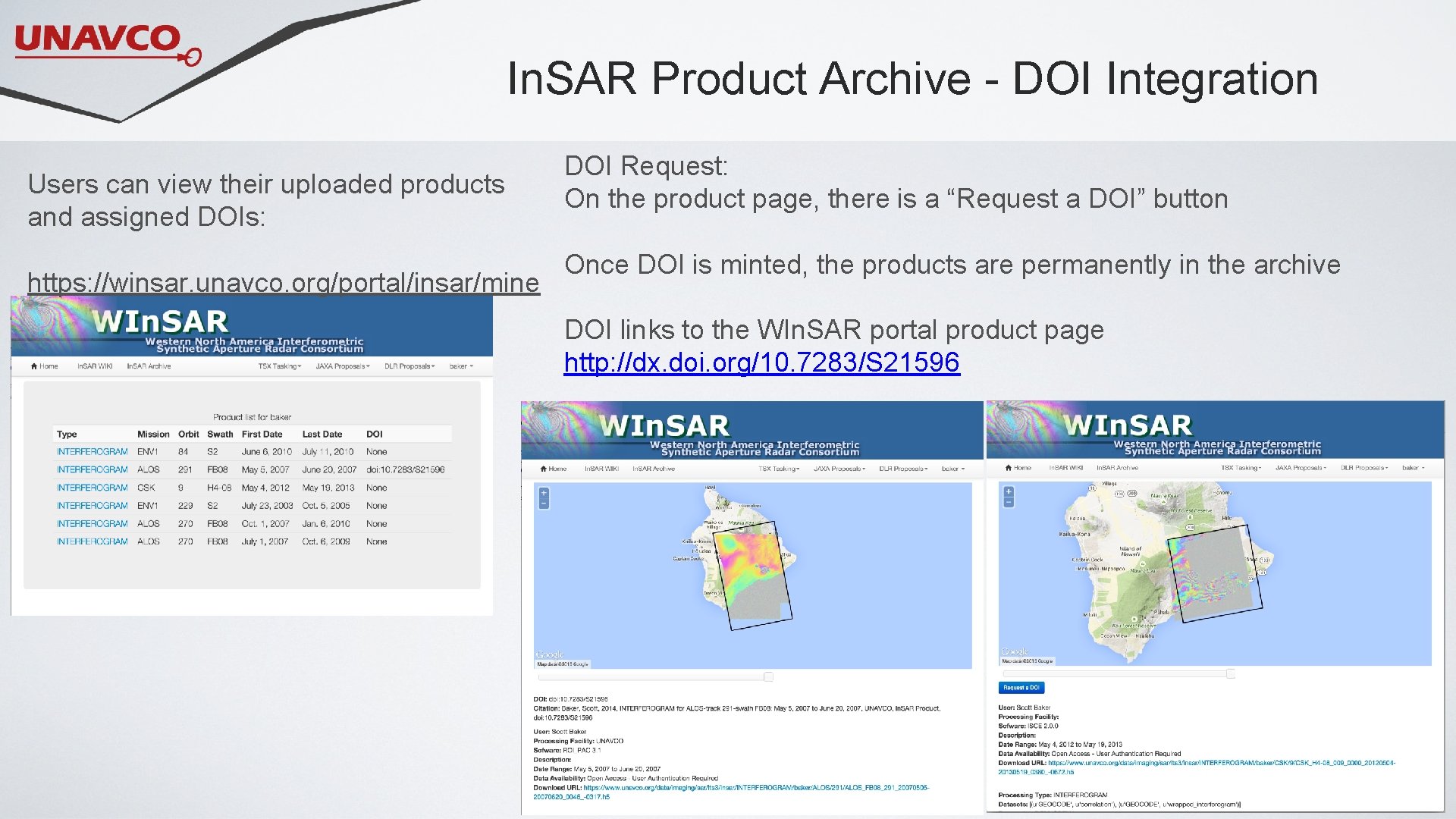The height and width of the screenshot is (819, 1456).
Task: Click the WInSAR logo on the CSK product page
Action: (x=1128, y=425)
